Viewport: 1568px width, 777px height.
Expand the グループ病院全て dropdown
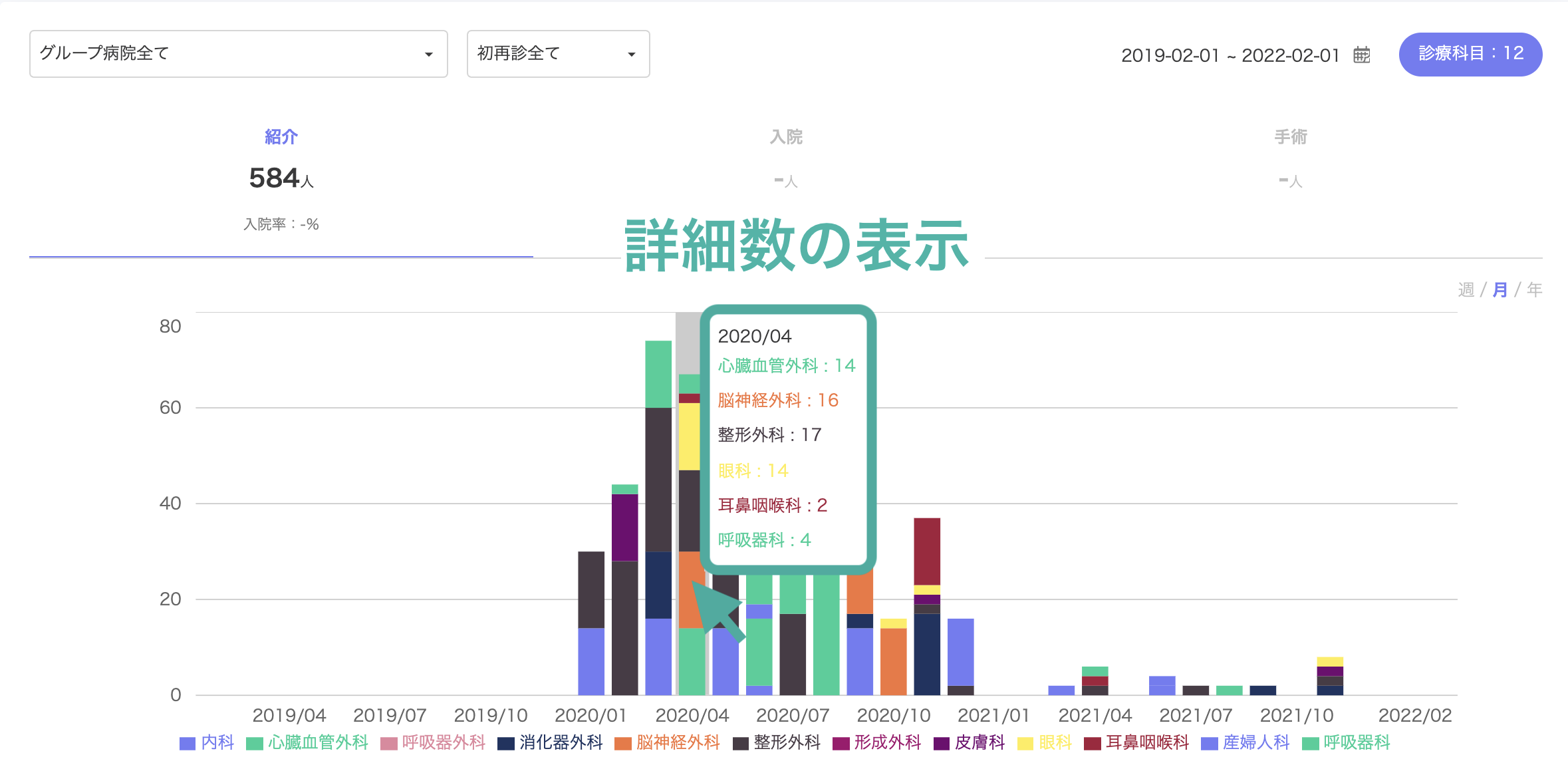(239, 54)
